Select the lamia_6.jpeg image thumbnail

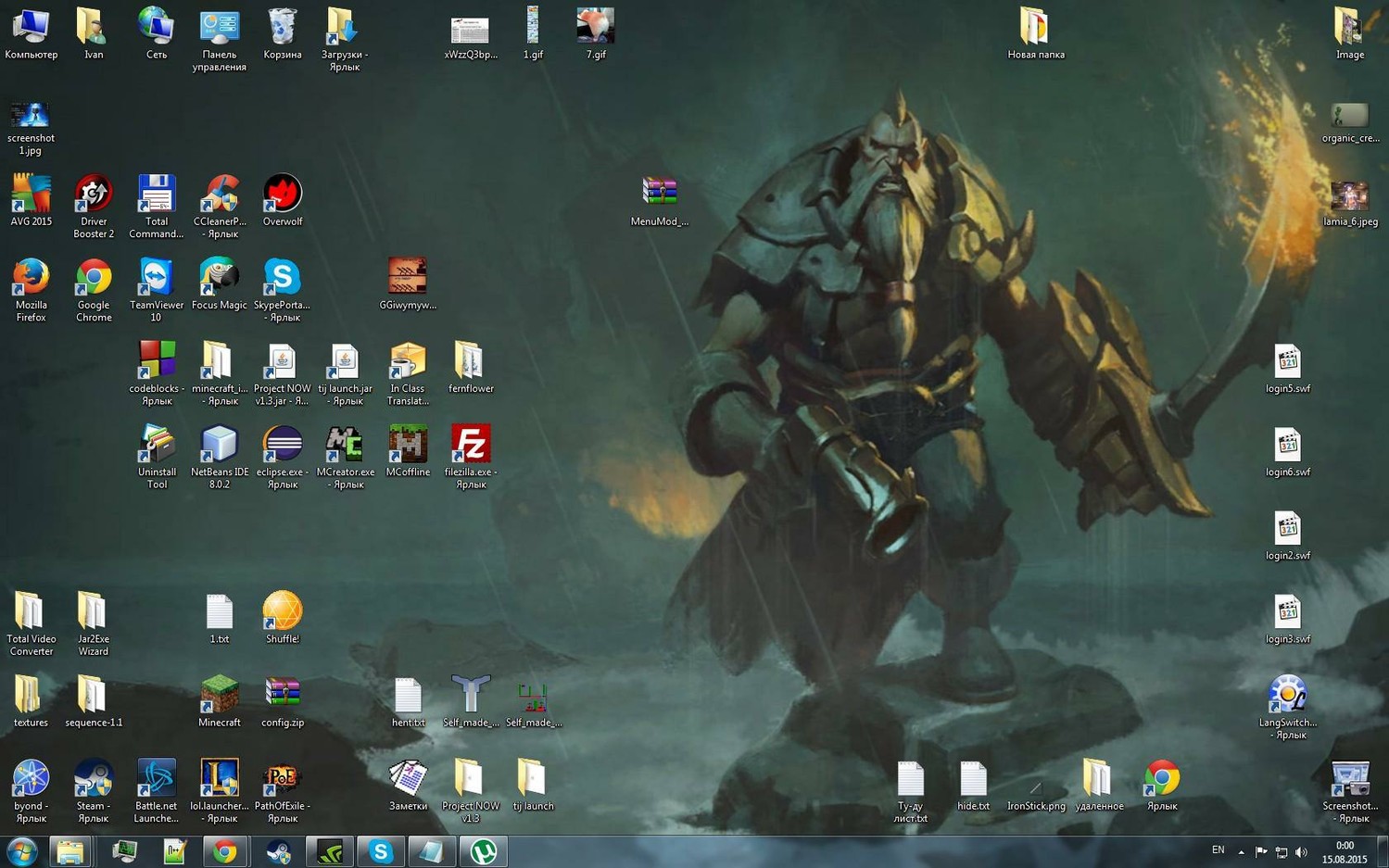pyautogui.click(x=1349, y=196)
